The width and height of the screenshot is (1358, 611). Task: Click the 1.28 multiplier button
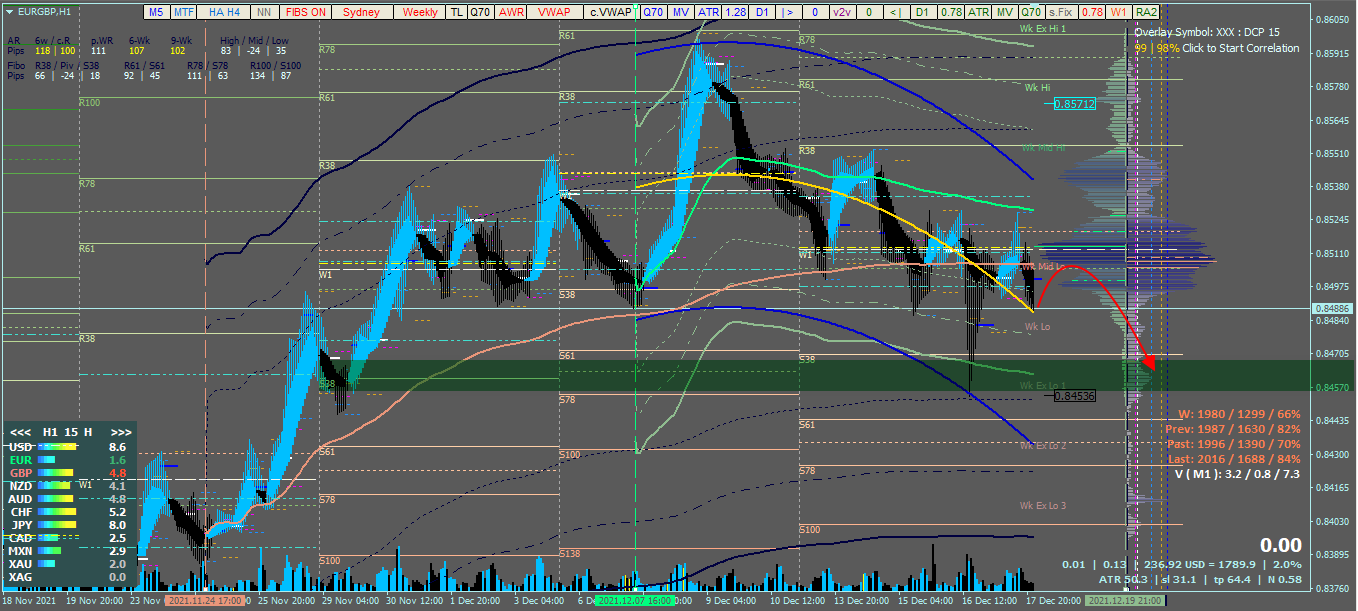pos(735,12)
